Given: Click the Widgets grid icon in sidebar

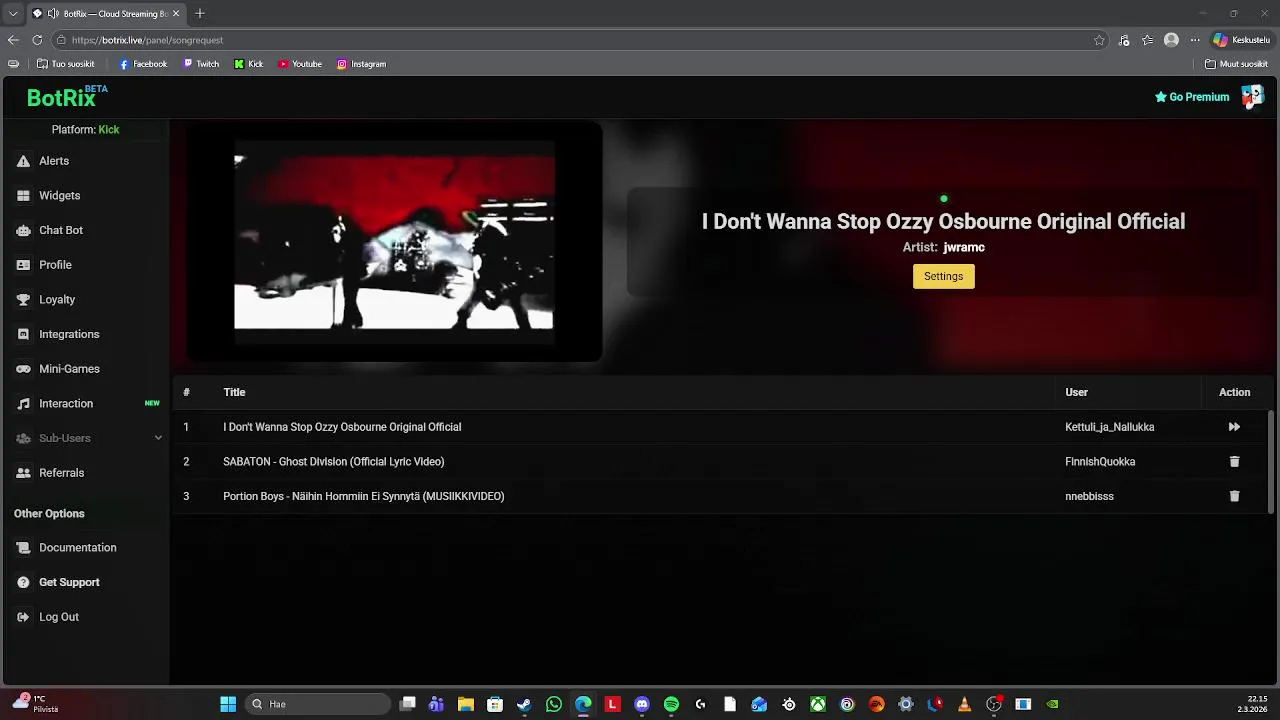Looking at the screenshot, I should [23, 196].
